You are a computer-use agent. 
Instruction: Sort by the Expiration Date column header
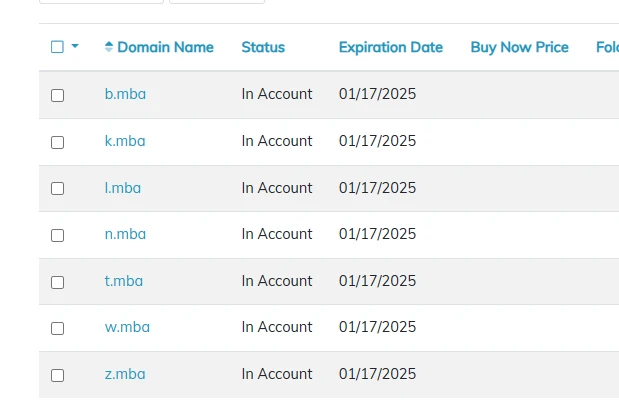tap(390, 47)
